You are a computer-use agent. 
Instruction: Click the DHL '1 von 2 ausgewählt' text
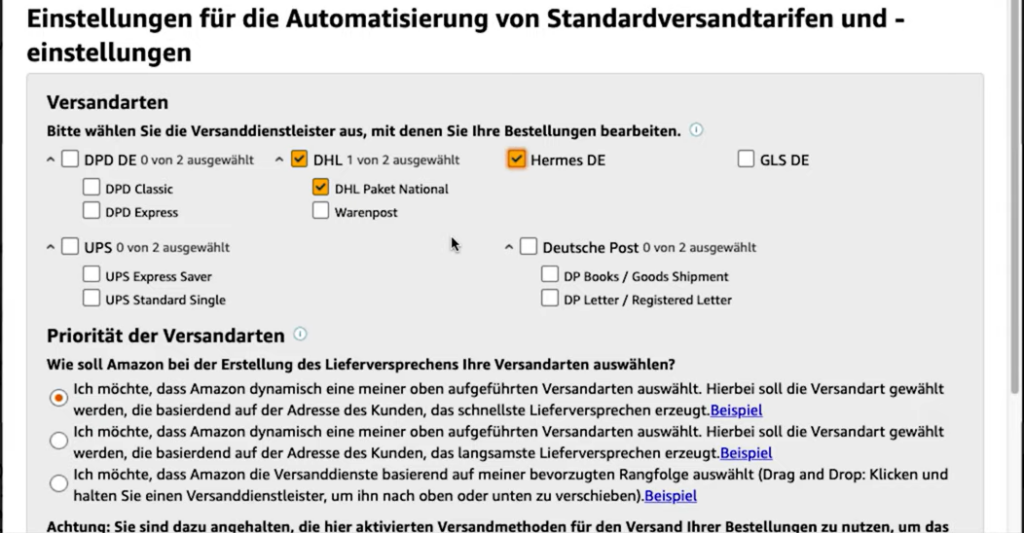(403, 160)
